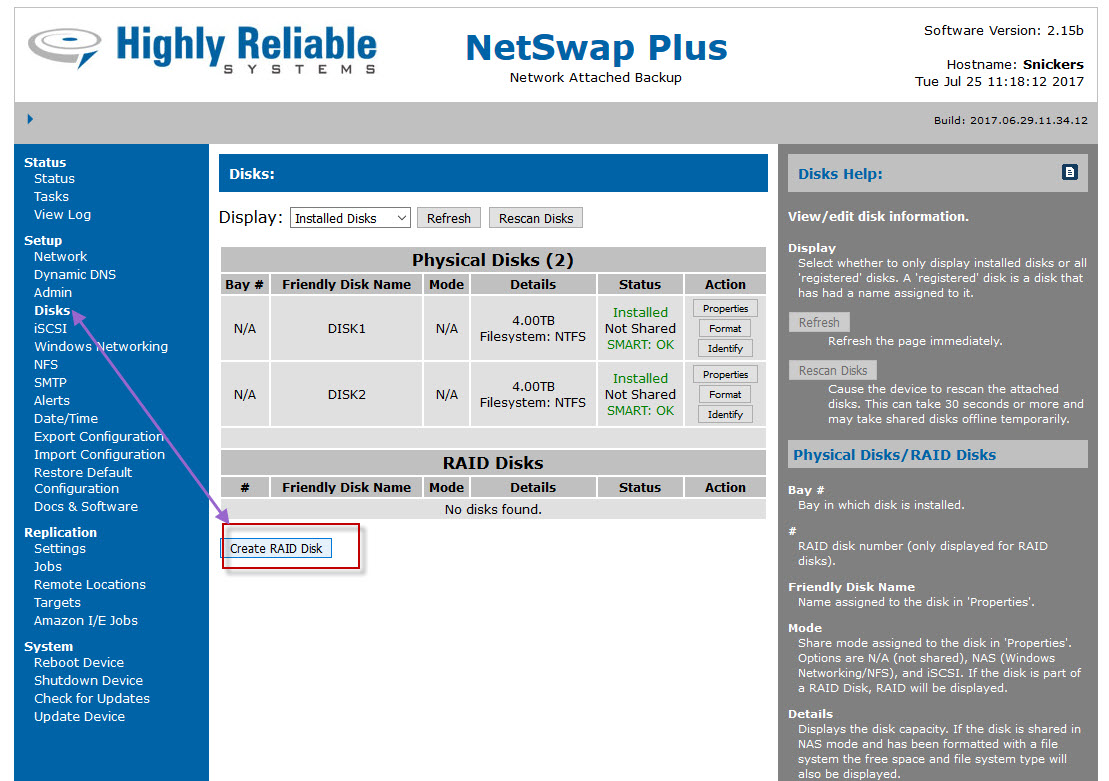Click the Hostname Snickers text
Screen dimensions: 1109x781
pos(1015,64)
